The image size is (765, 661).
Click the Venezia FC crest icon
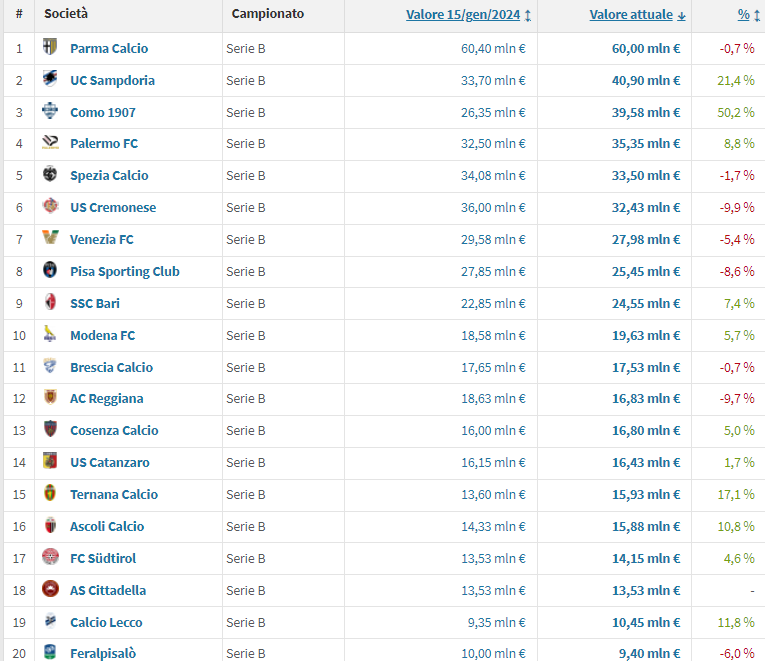[x=50, y=239]
